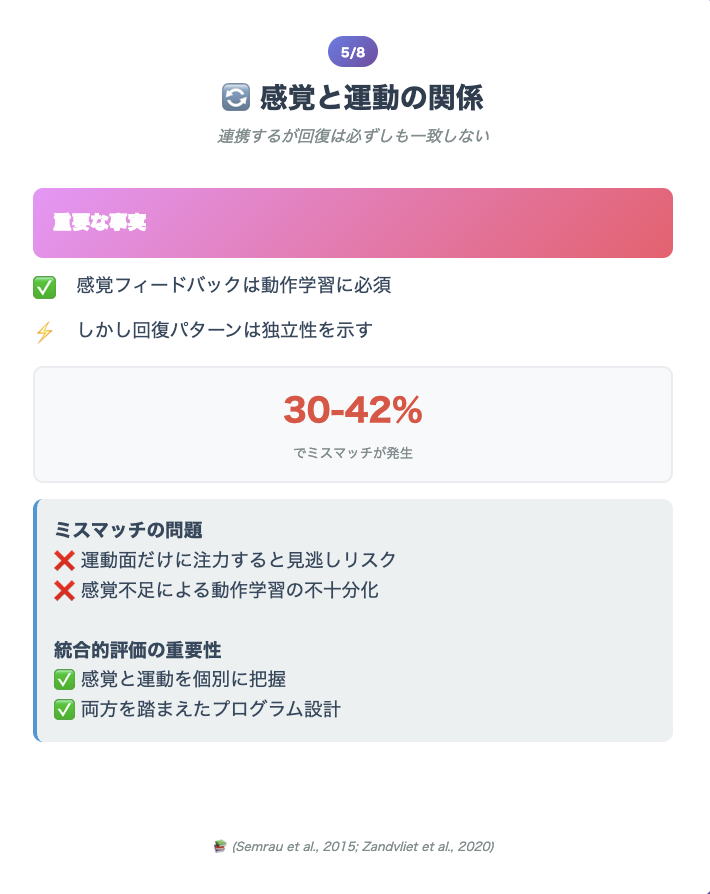Click the 5/8 slide counter badge
The width and height of the screenshot is (710, 894).
coord(352,52)
